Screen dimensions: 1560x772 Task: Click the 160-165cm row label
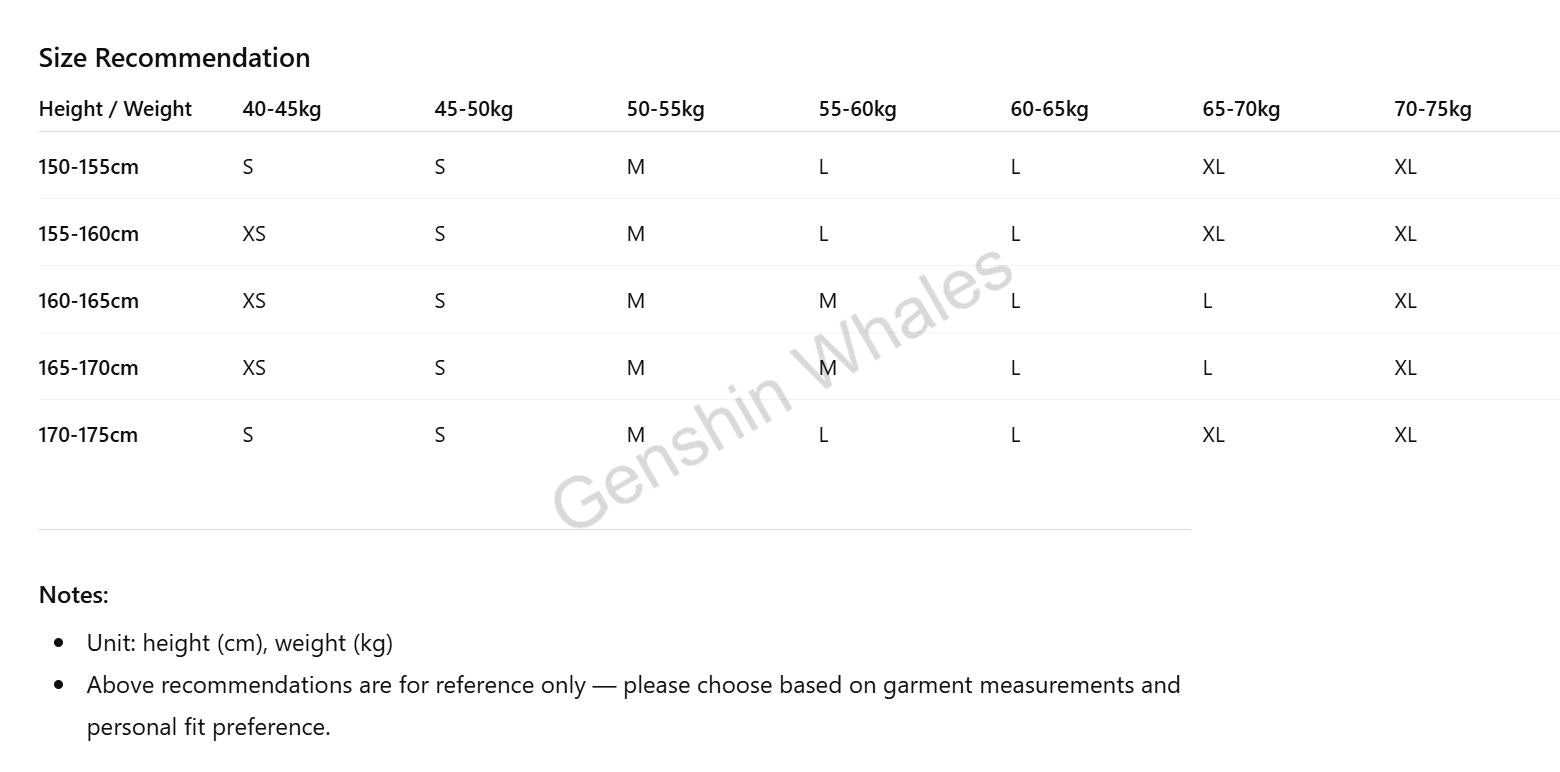point(88,301)
